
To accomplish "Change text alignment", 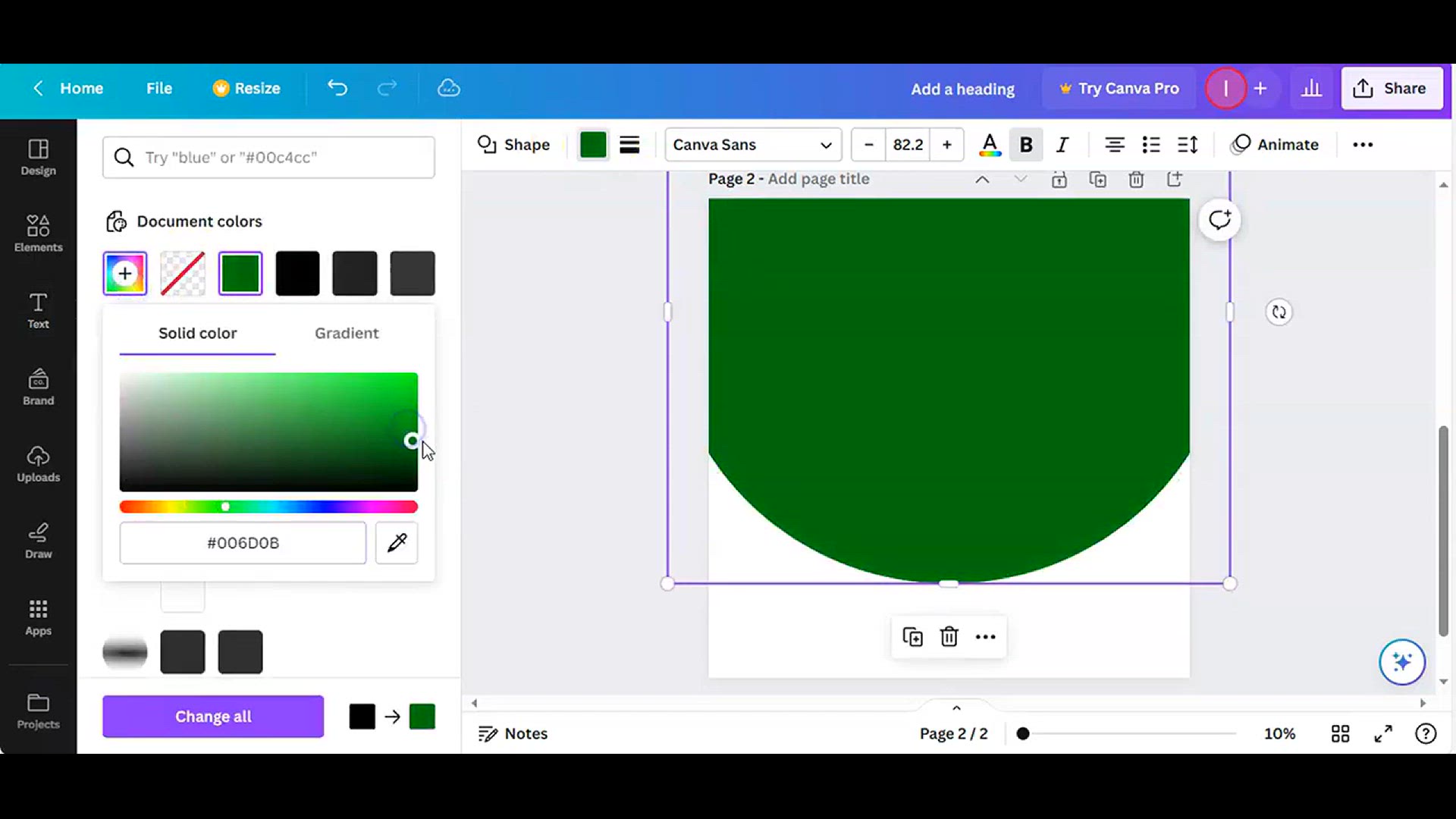I will (x=1114, y=145).
